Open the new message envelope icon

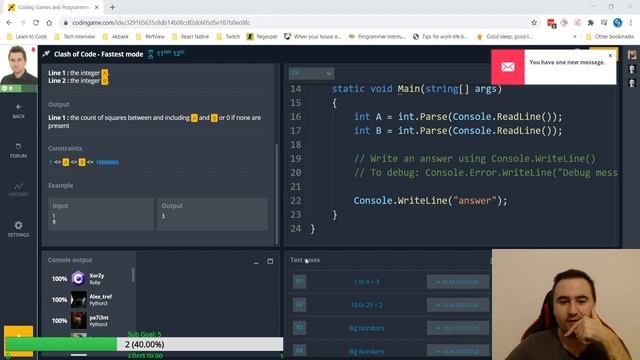[x=508, y=67]
